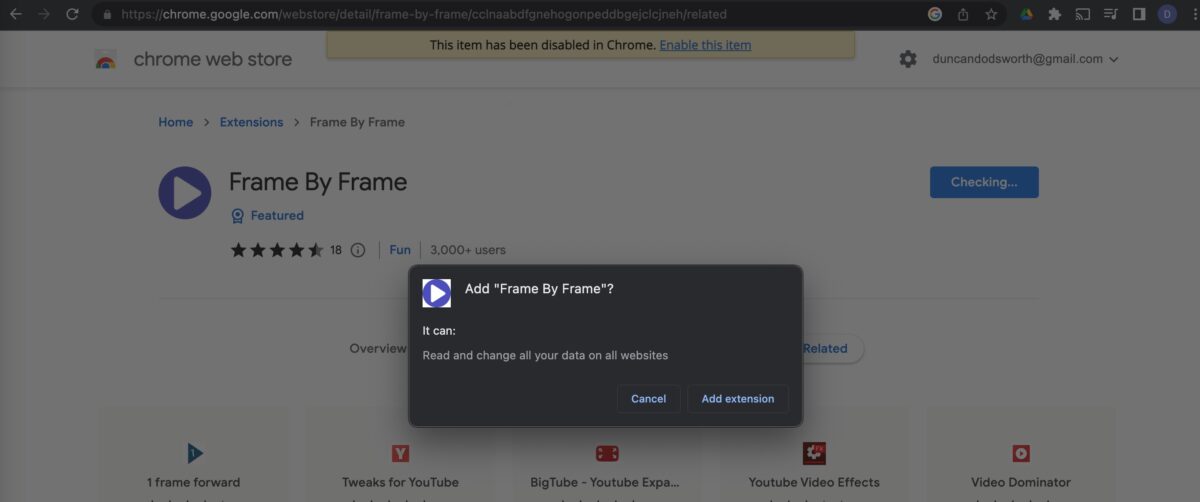Select the Related tab
Screen dimensions: 1200x502
(x=825, y=349)
